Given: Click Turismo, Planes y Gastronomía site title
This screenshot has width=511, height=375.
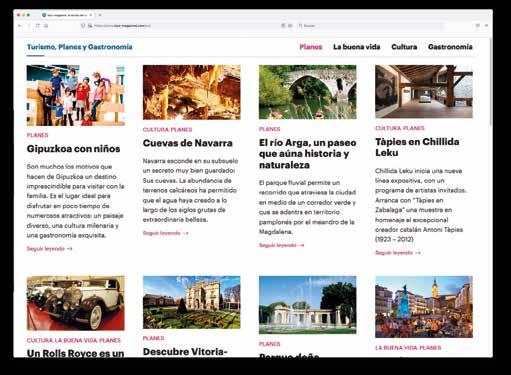Looking at the screenshot, I should (80, 47).
